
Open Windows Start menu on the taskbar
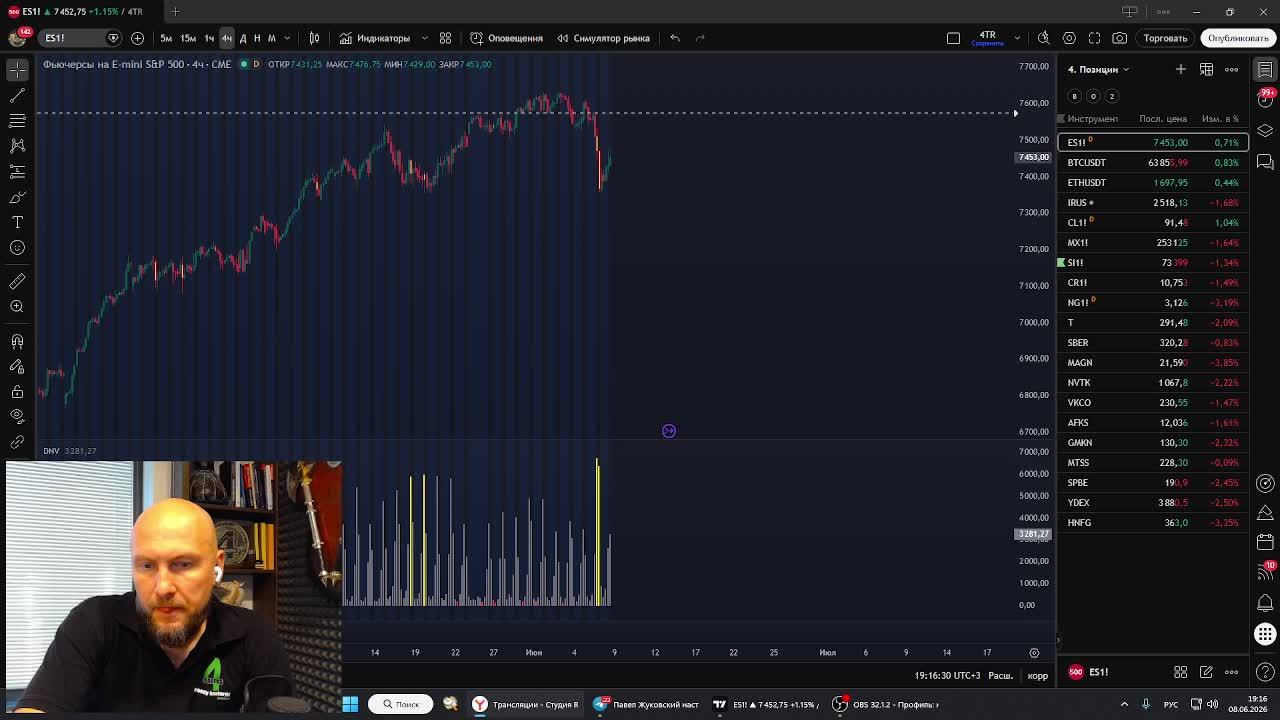[350, 704]
